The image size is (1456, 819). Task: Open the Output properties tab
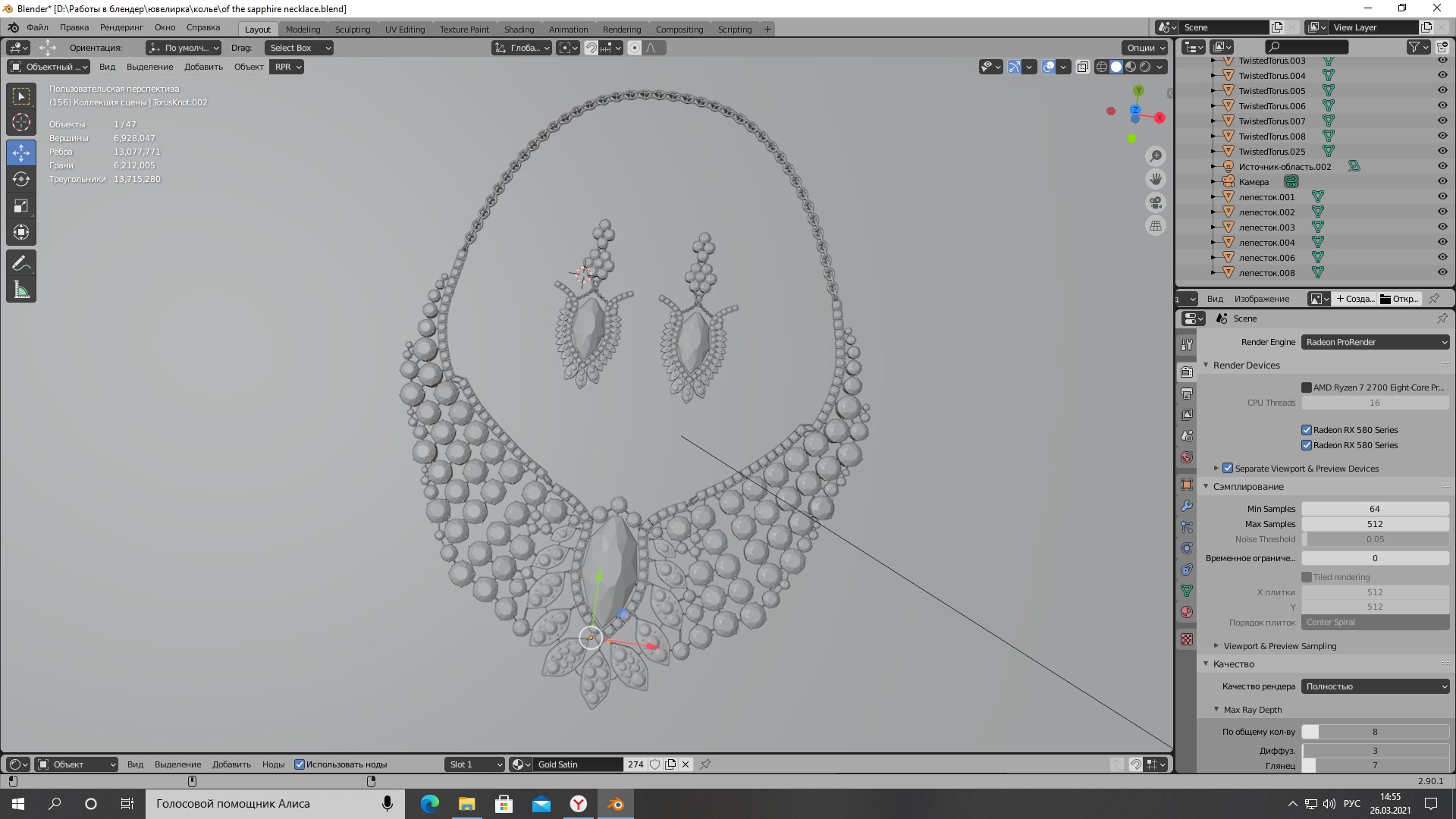point(1187,394)
